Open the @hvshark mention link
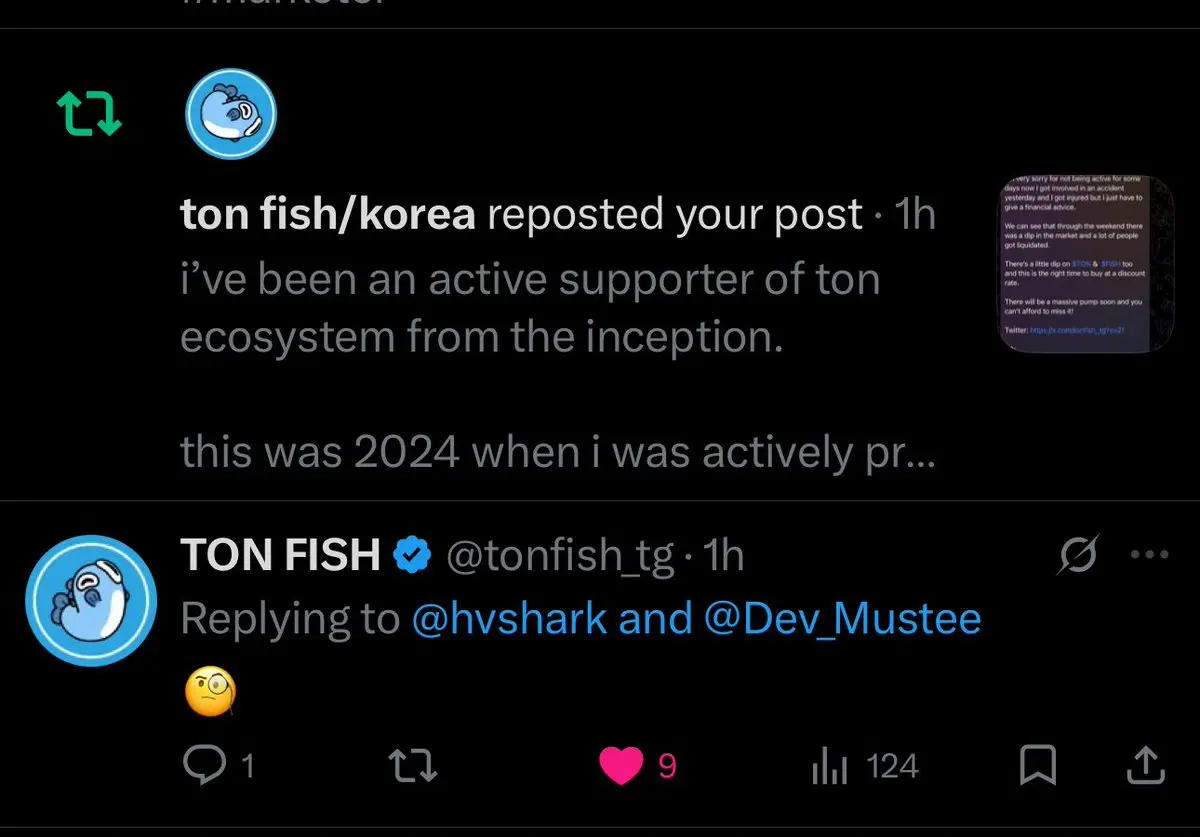 pyautogui.click(x=509, y=619)
